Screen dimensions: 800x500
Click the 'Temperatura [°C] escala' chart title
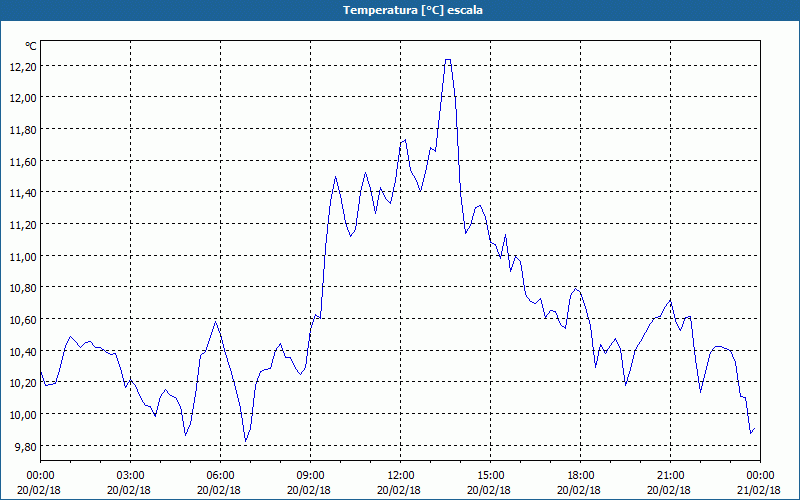click(x=412, y=10)
